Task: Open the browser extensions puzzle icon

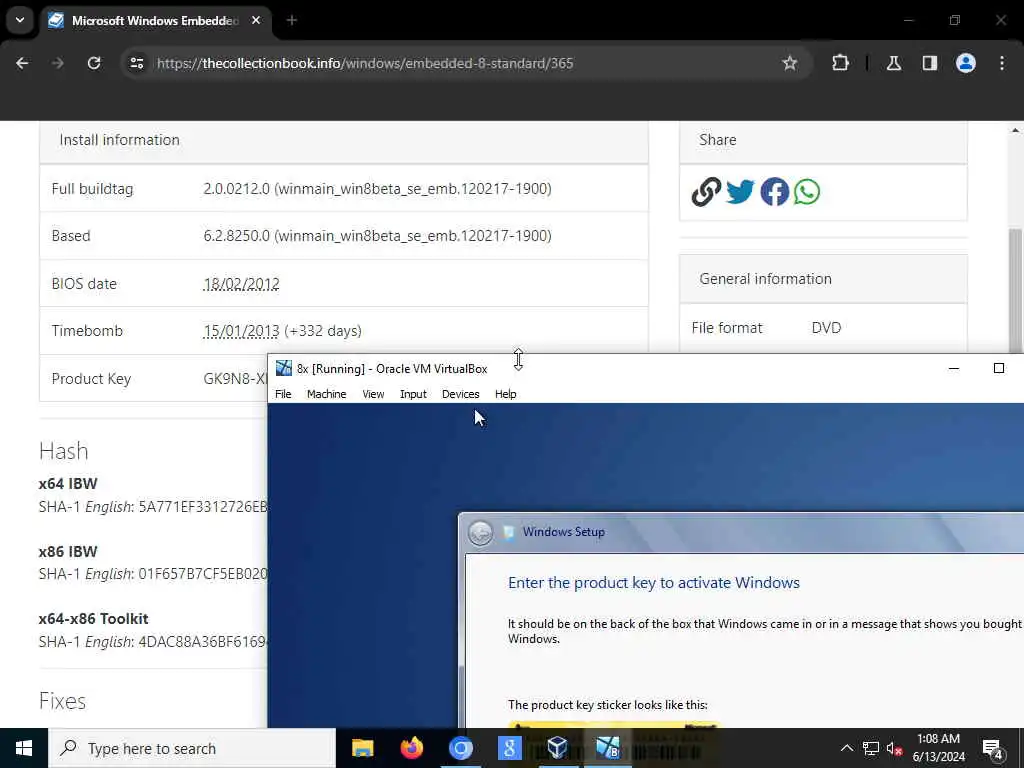Action: click(840, 63)
